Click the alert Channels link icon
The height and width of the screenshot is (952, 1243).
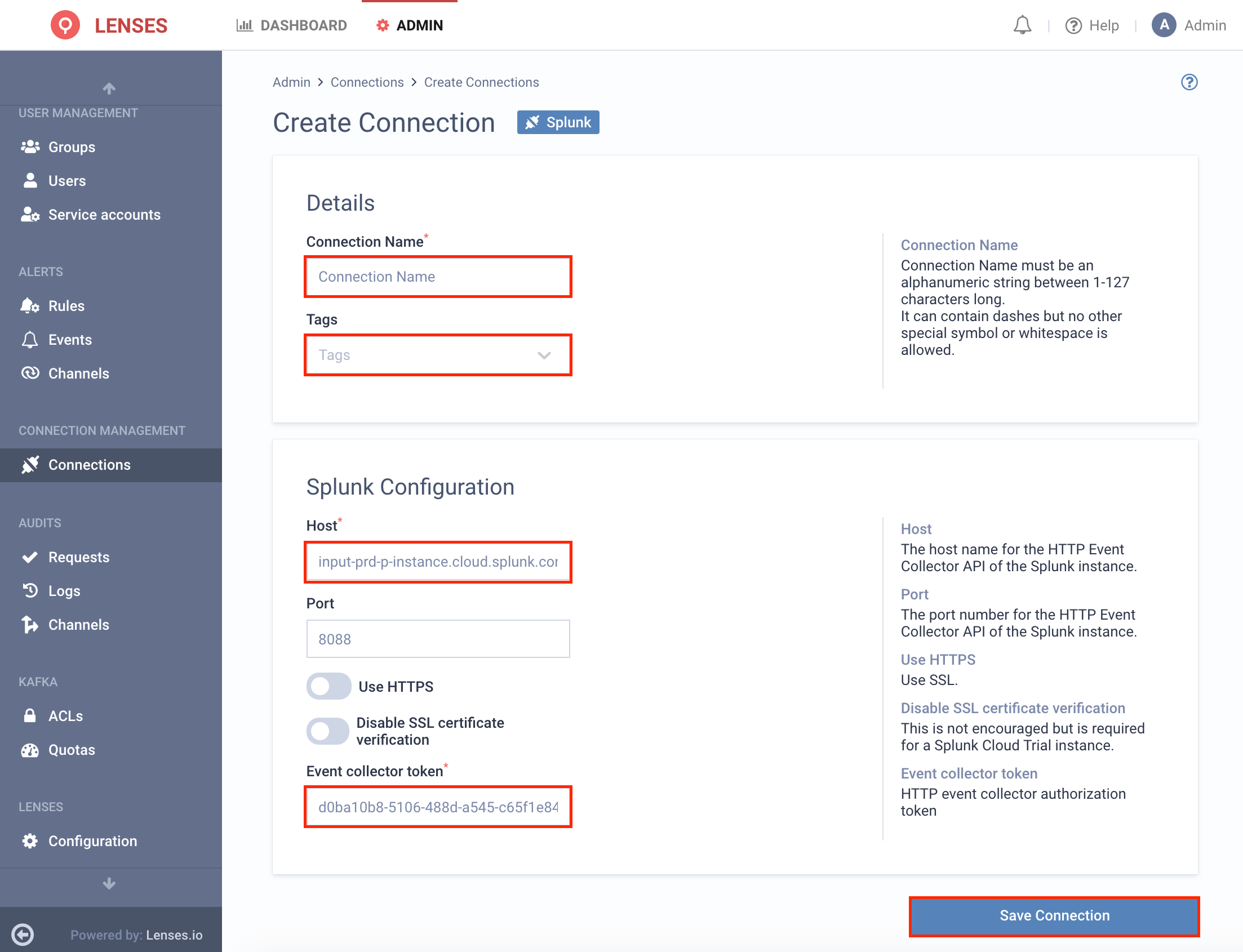[x=30, y=373]
